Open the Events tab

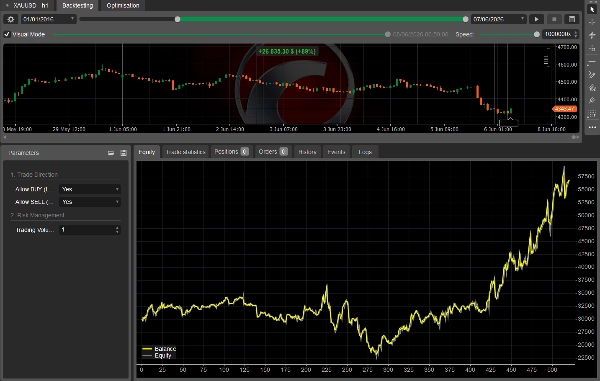[x=336, y=152]
